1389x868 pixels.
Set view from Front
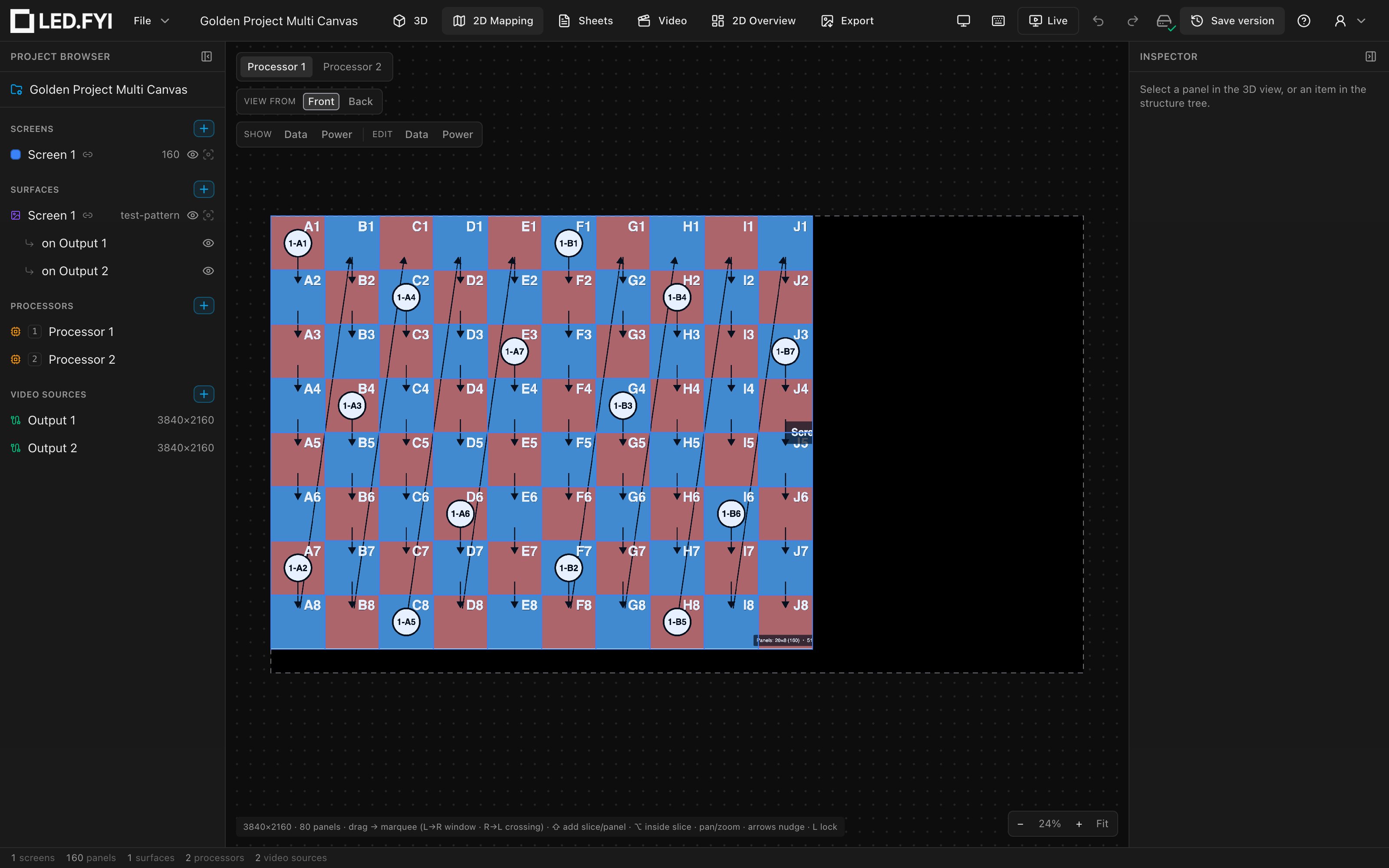click(x=321, y=102)
